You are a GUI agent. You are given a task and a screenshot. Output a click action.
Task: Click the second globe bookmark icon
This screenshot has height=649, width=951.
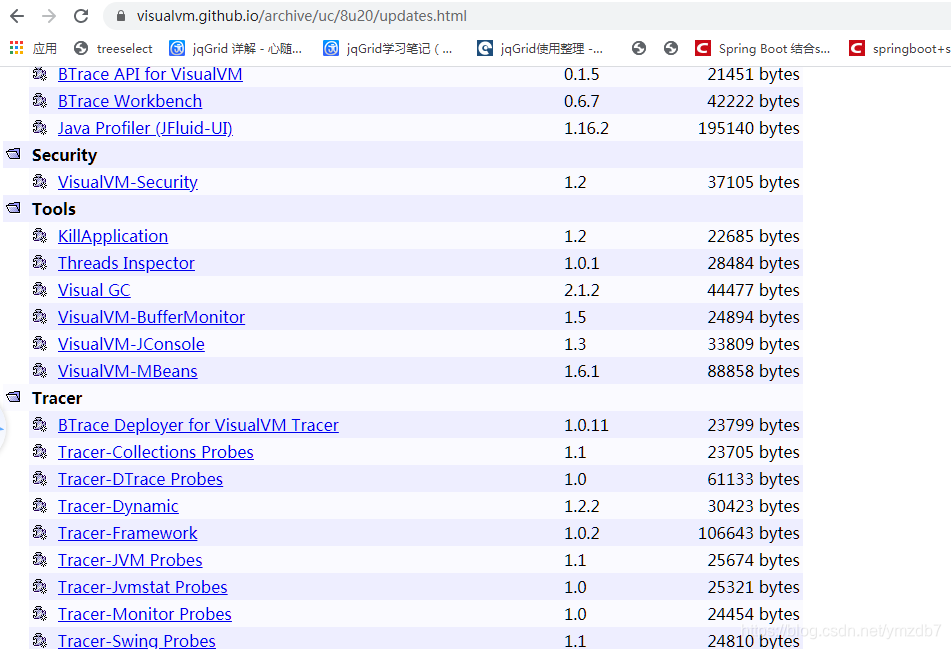click(x=671, y=49)
